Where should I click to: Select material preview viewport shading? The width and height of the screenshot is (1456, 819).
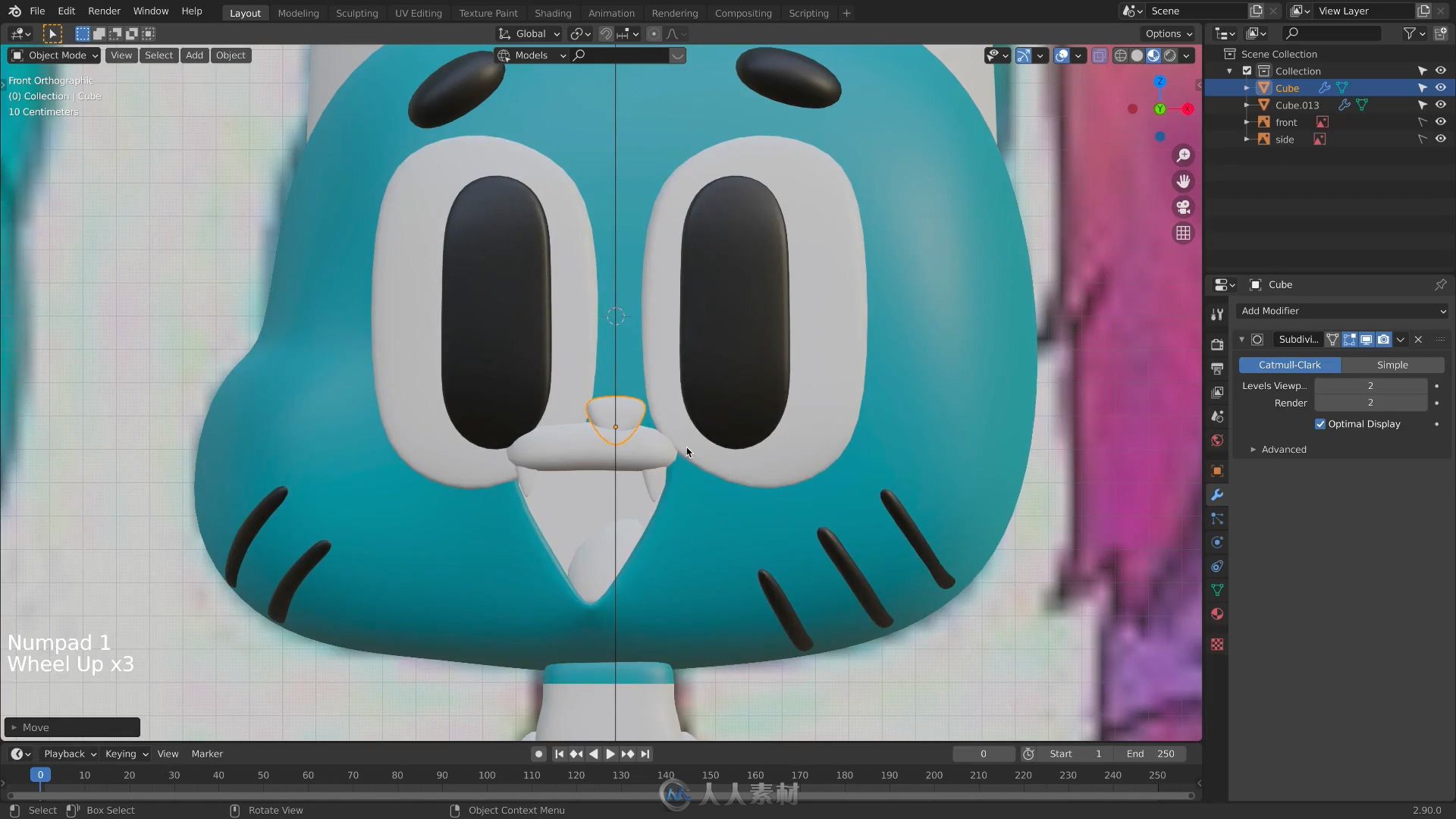pyautogui.click(x=1153, y=55)
